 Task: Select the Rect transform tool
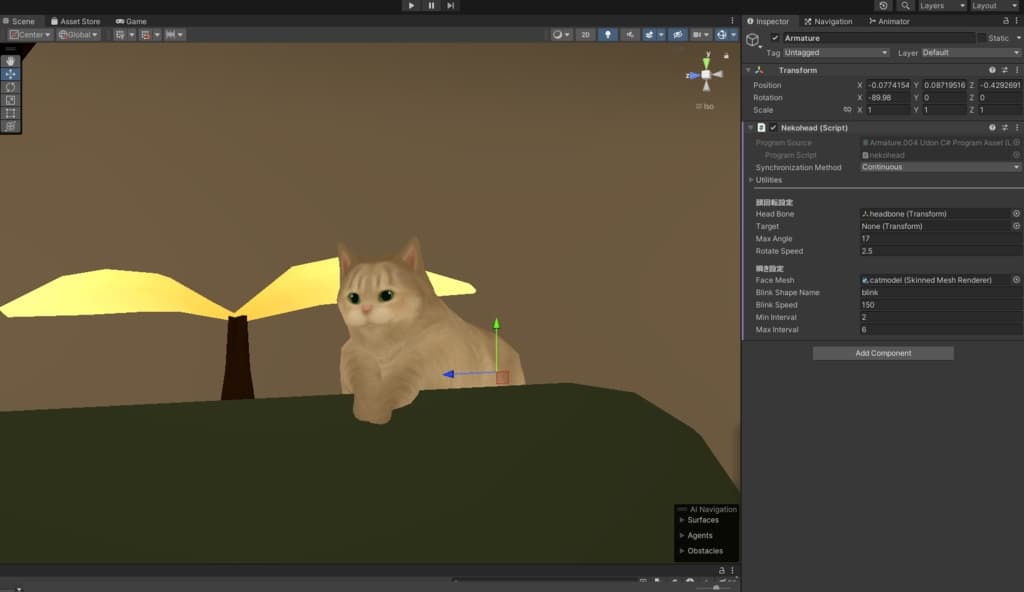click(11, 113)
